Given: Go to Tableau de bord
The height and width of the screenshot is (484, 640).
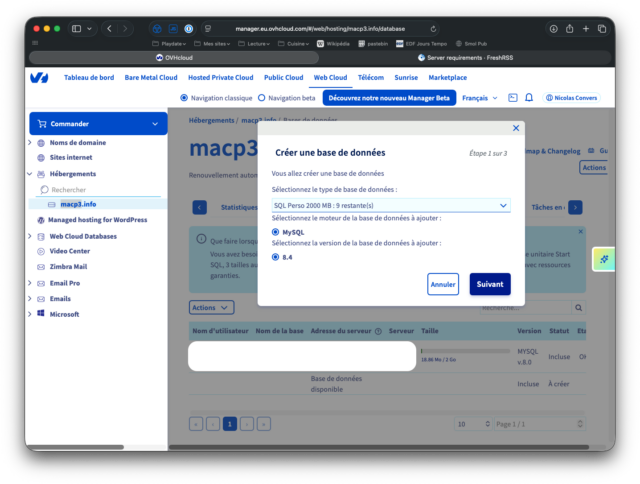Looking at the screenshot, I should pos(89,78).
